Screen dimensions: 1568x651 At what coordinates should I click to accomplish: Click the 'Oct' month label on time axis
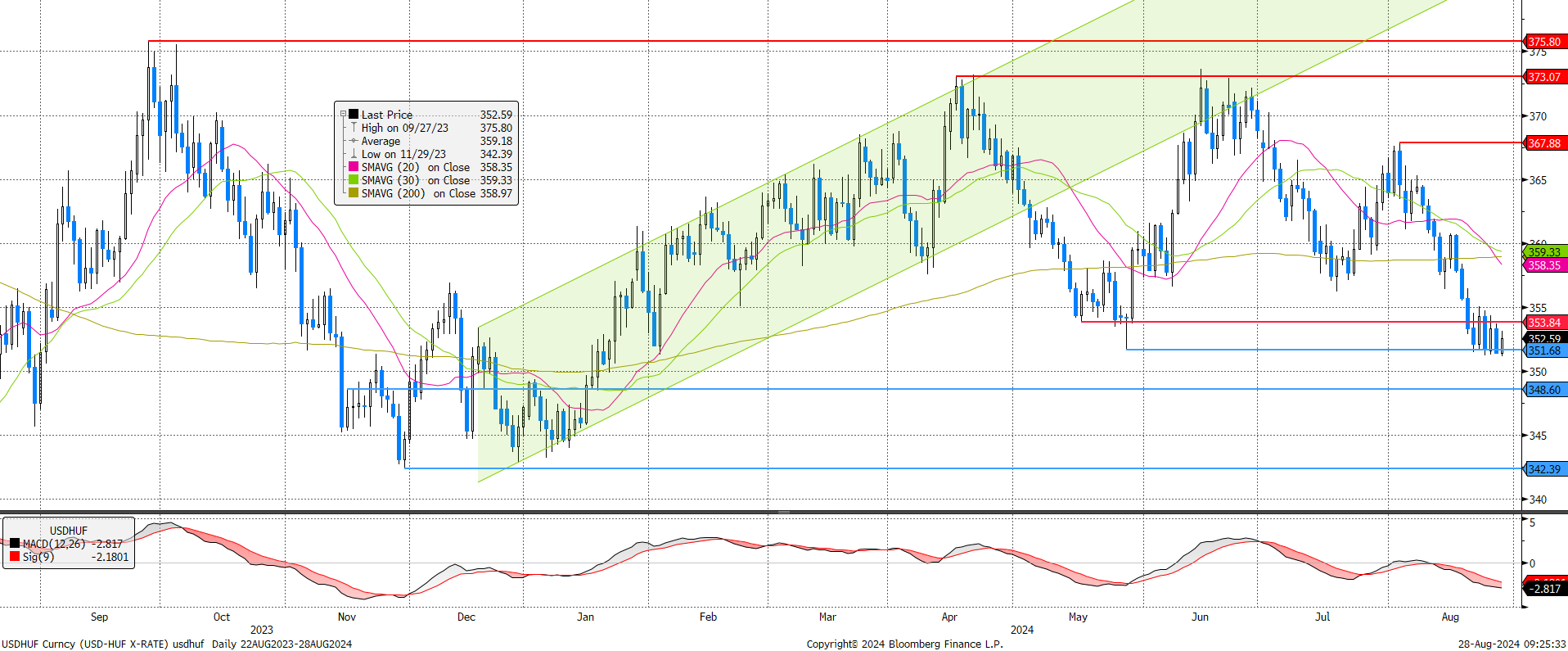[x=221, y=617]
